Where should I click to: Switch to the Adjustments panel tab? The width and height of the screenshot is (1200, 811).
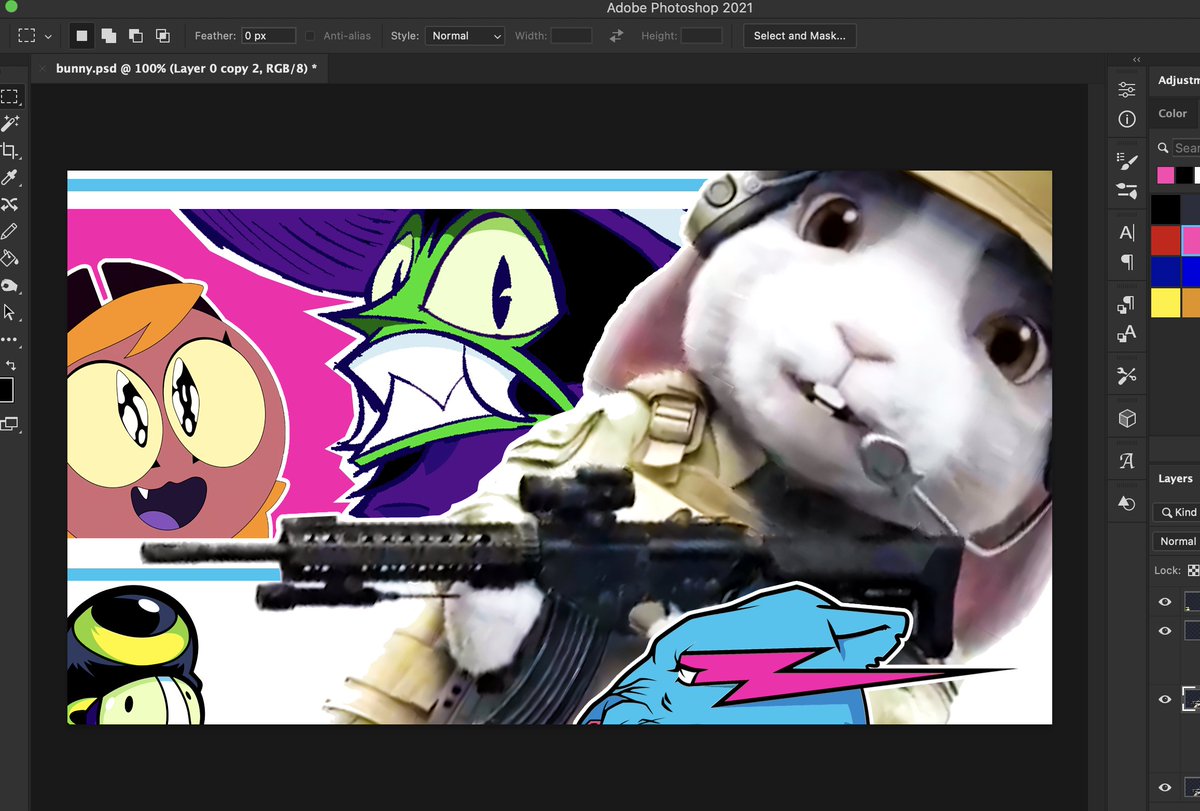(1179, 80)
